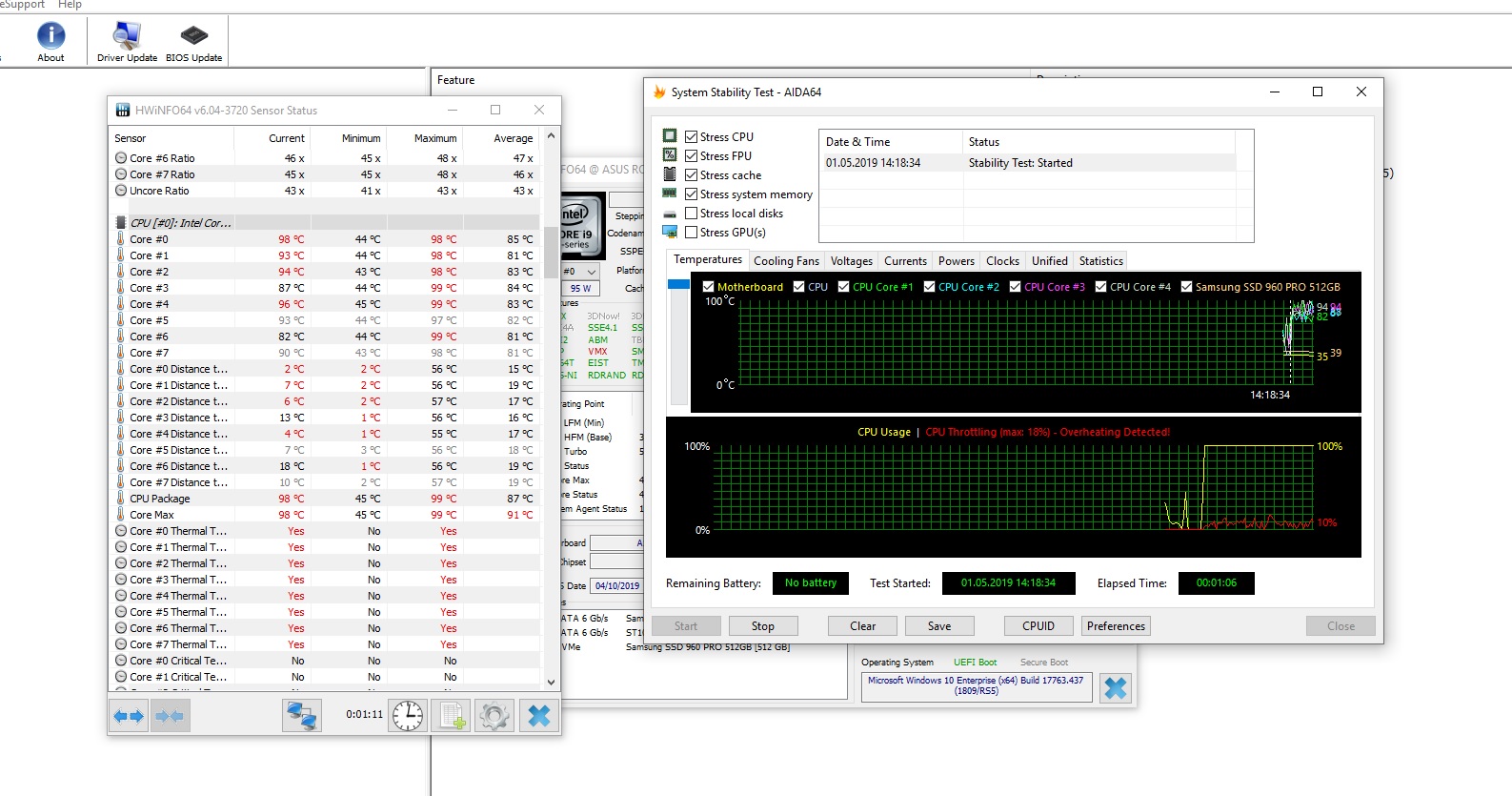Open CPUID from stability test window

(x=1038, y=626)
